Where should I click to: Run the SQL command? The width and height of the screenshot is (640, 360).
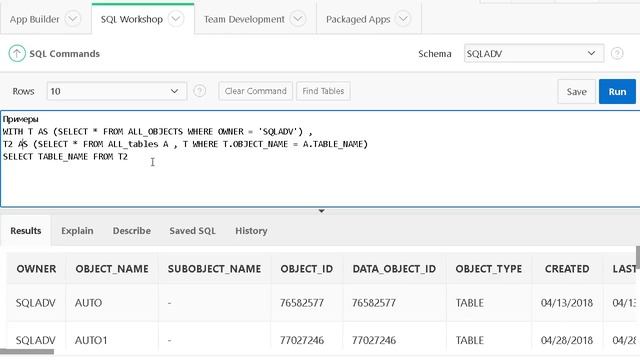point(617,91)
